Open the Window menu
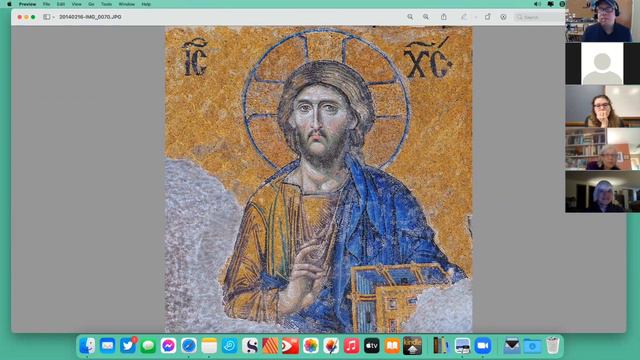Image resolution: width=640 pixels, height=360 pixels. (x=127, y=4)
